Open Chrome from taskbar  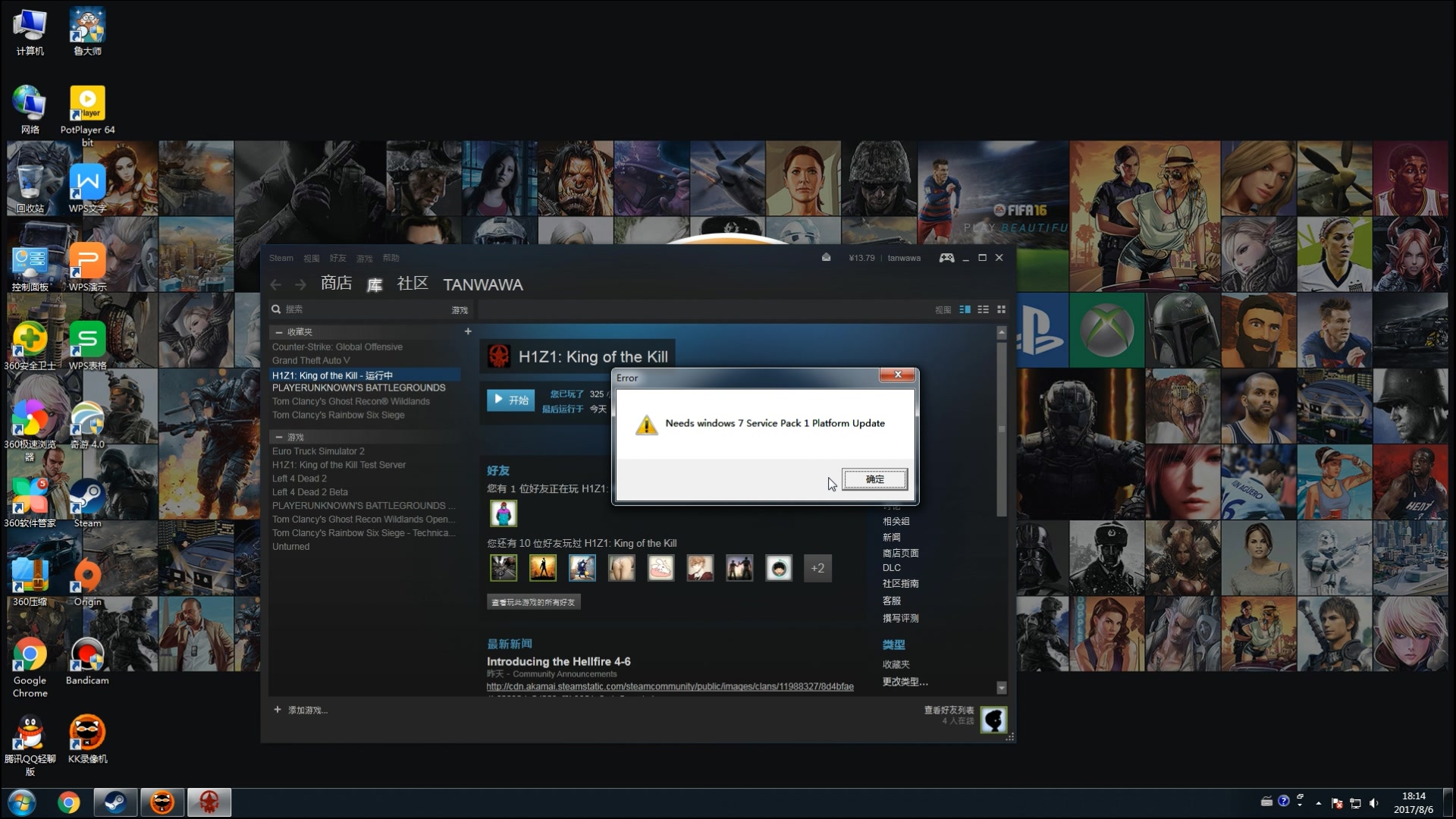[x=68, y=802]
